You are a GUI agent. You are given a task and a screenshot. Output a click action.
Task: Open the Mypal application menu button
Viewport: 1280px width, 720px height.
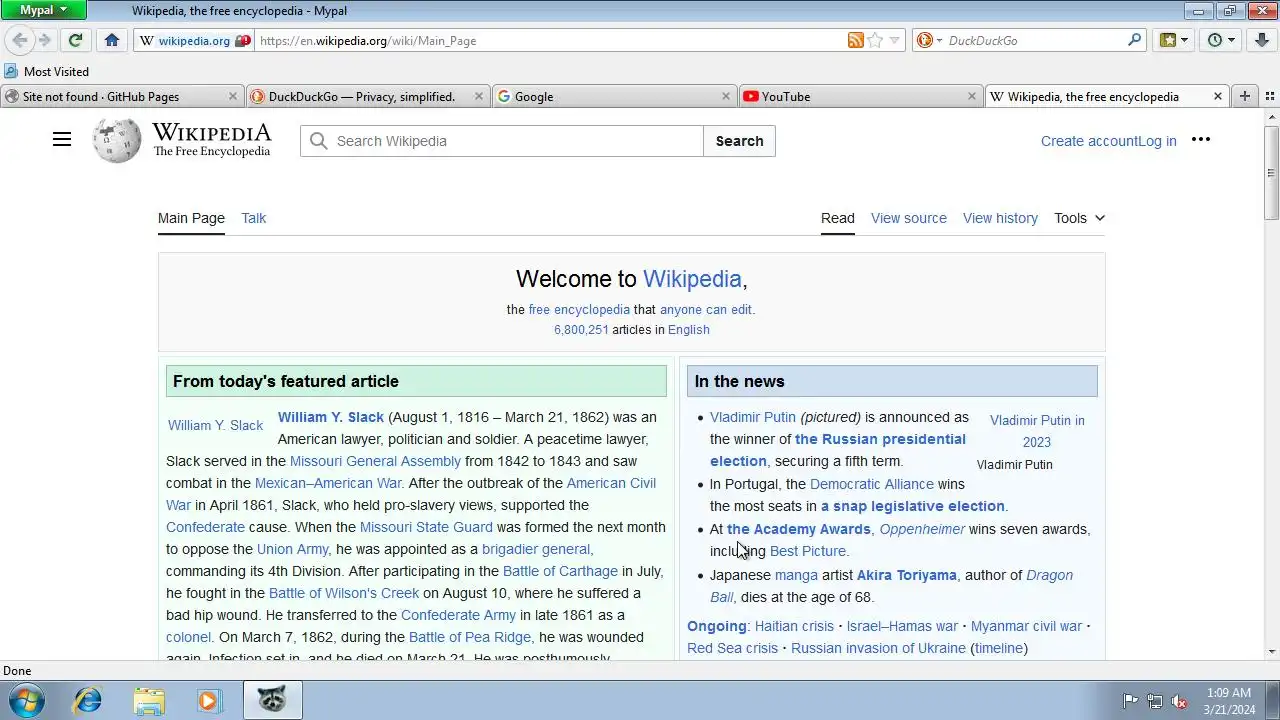point(44,10)
